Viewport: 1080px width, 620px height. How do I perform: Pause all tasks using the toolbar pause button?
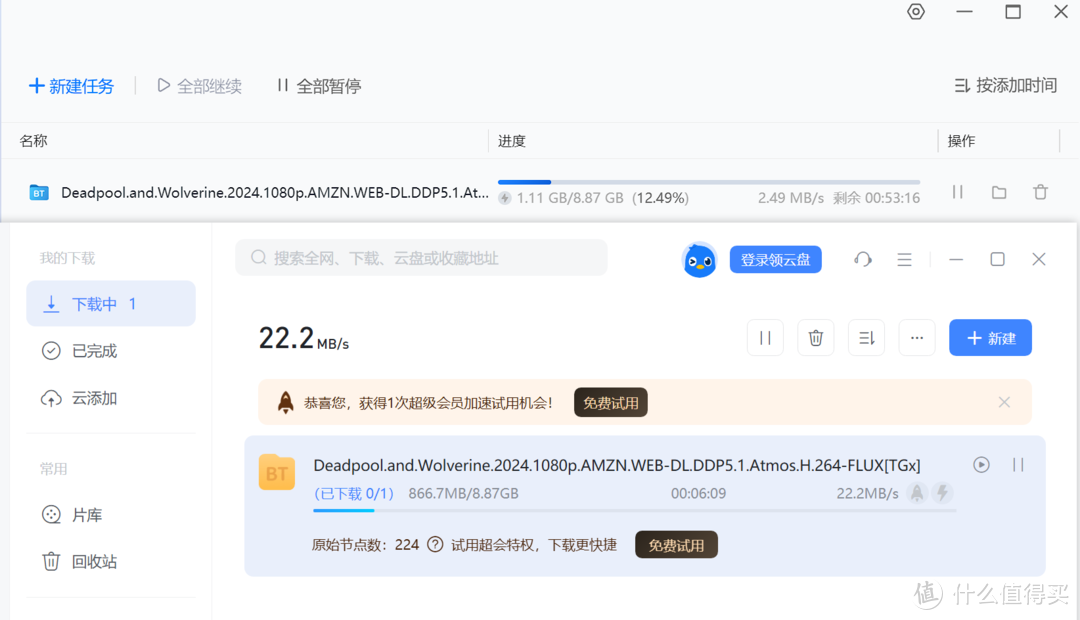tap(318, 86)
